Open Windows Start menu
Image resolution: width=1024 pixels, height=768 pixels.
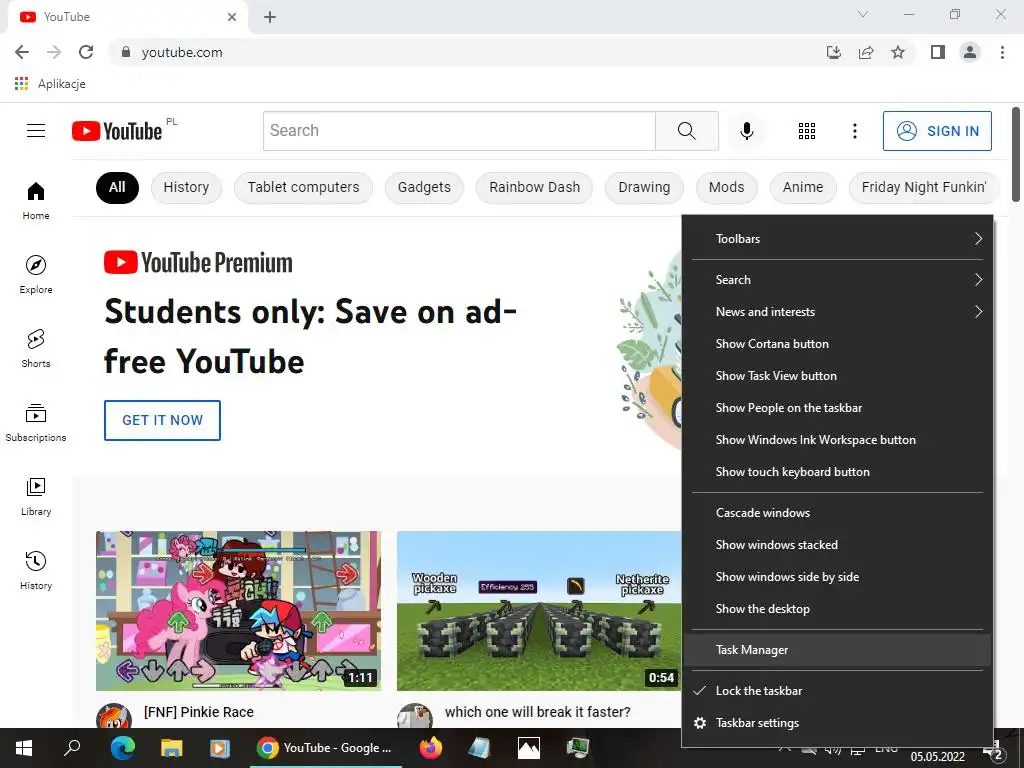tap(24, 748)
